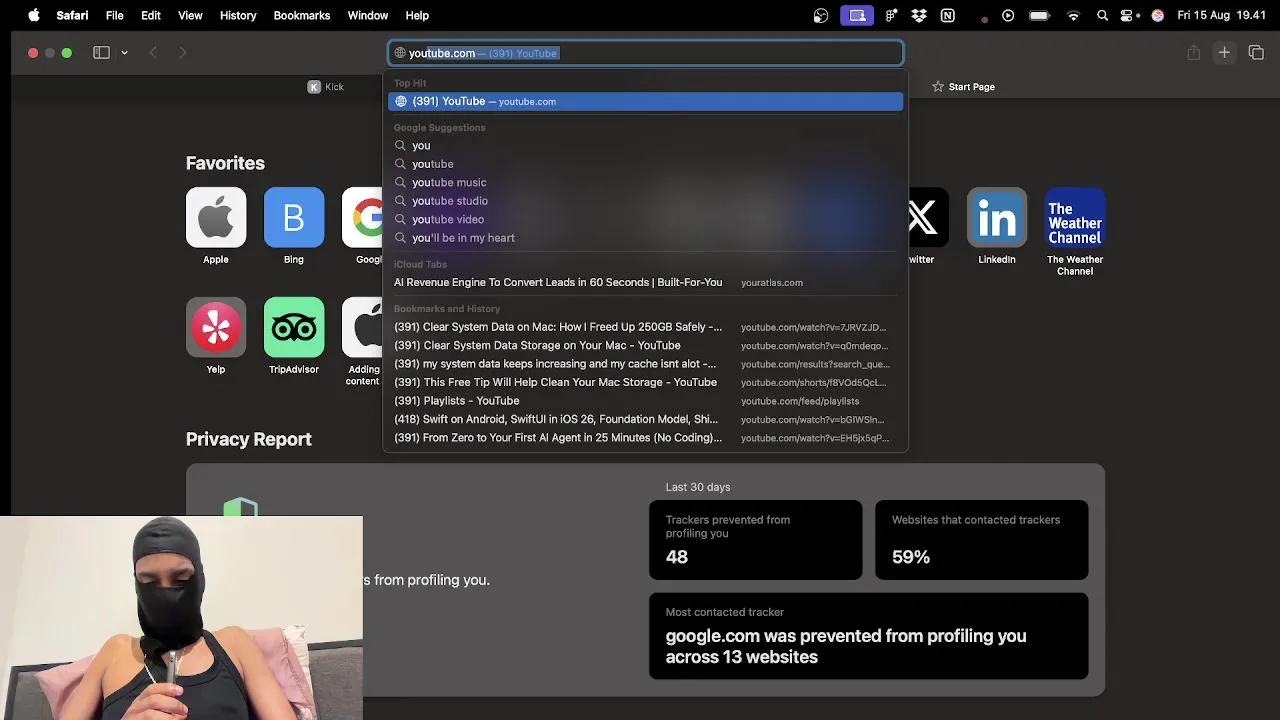Click the date and time Fri 15 Aug
Image resolution: width=1280 pixels, height=720 pixels.
click(x=1222, y=15)
